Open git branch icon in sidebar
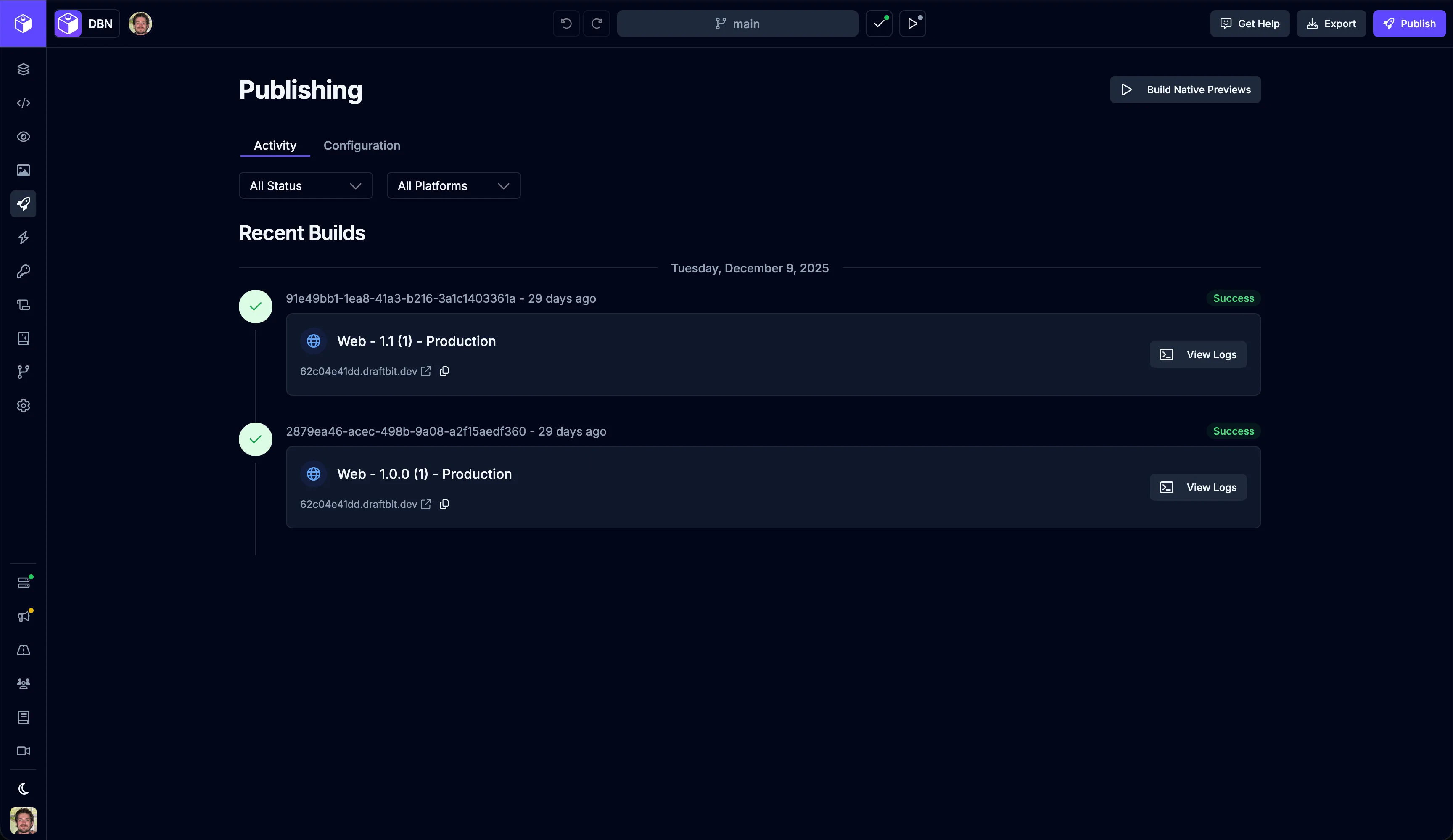 point(23,372)
